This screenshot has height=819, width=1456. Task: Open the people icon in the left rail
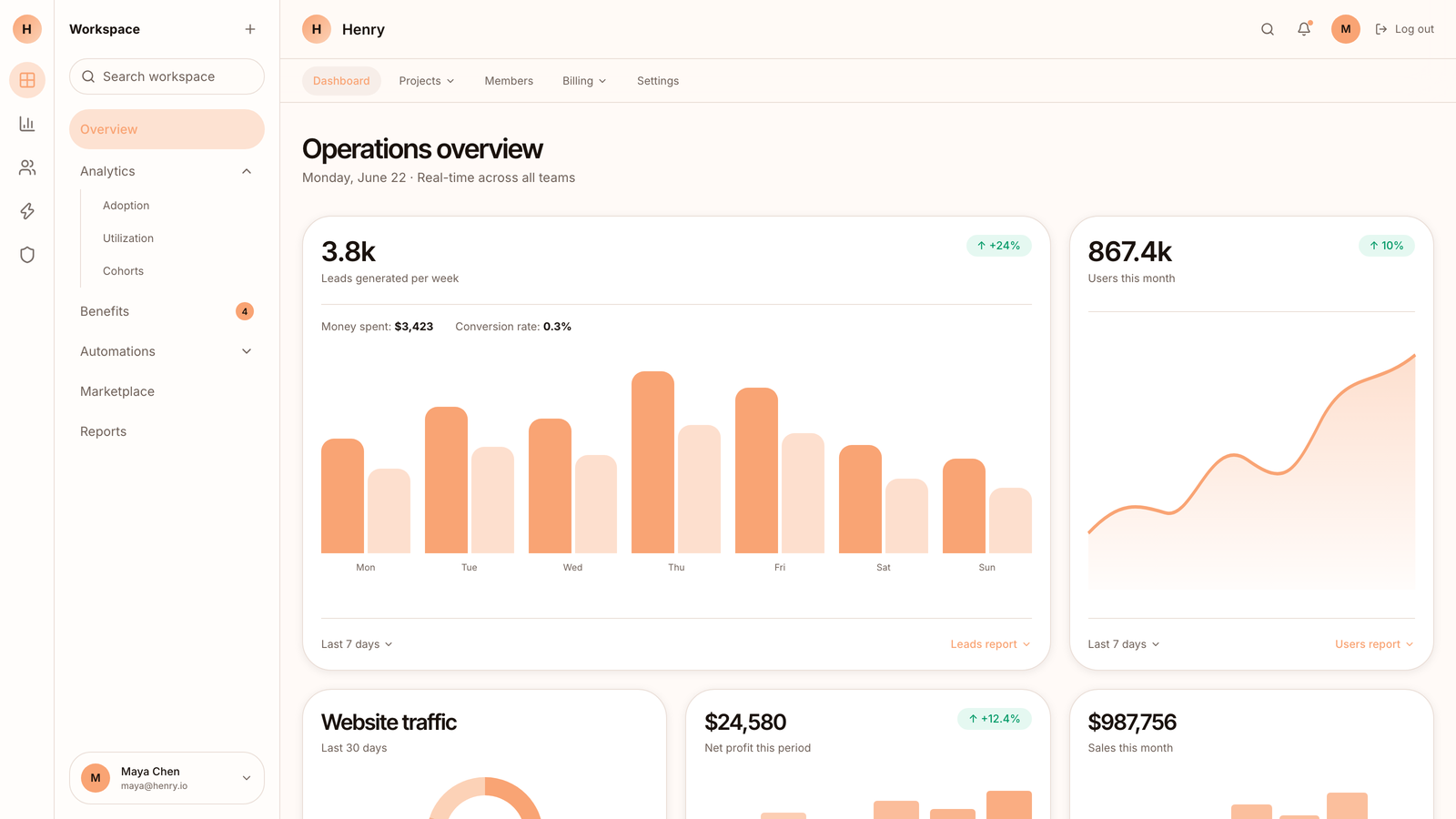tap(27, 167)
